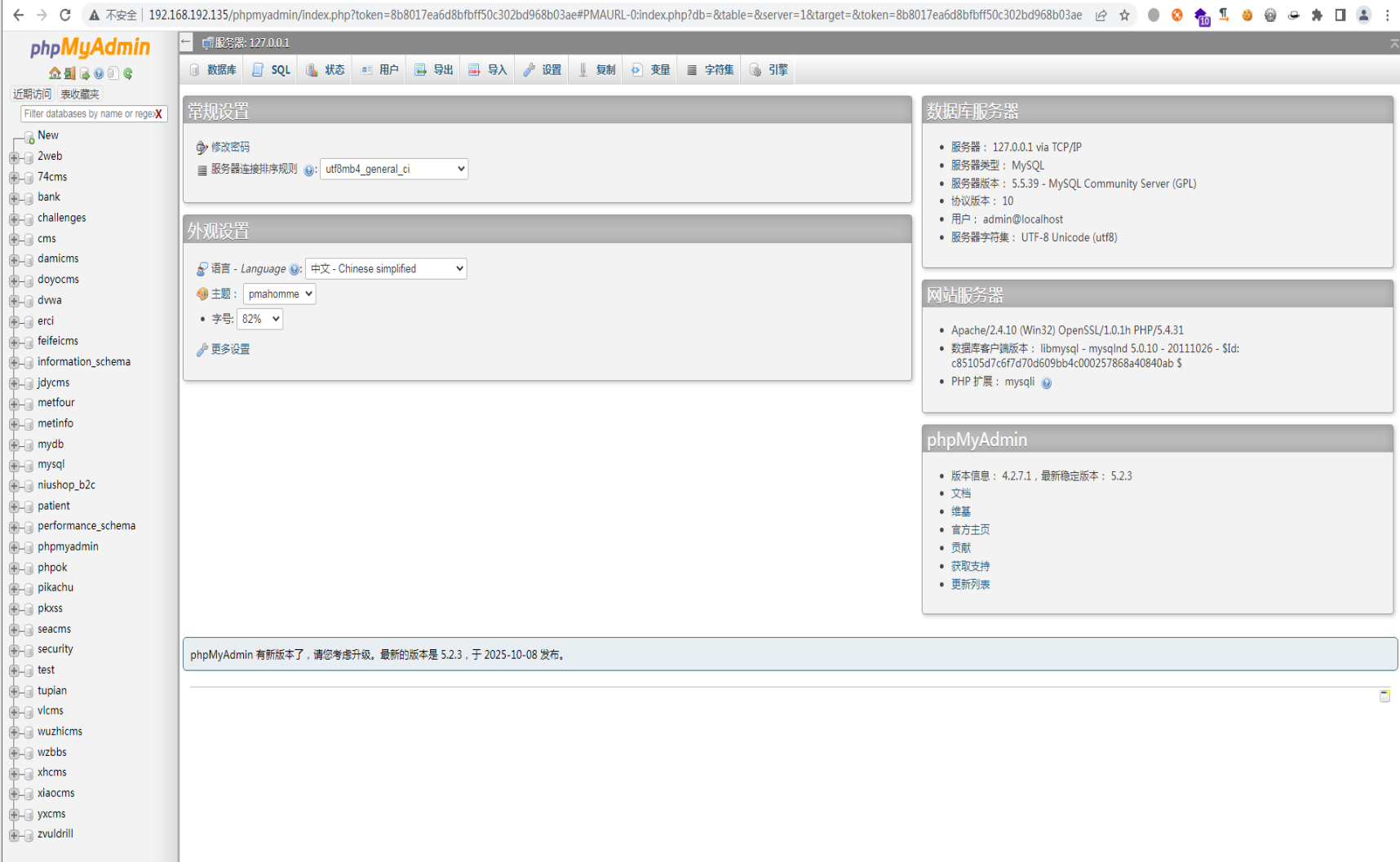Open browser extensions puzzle icon
Screen dimensions: 1400x862
(1317, 15)
